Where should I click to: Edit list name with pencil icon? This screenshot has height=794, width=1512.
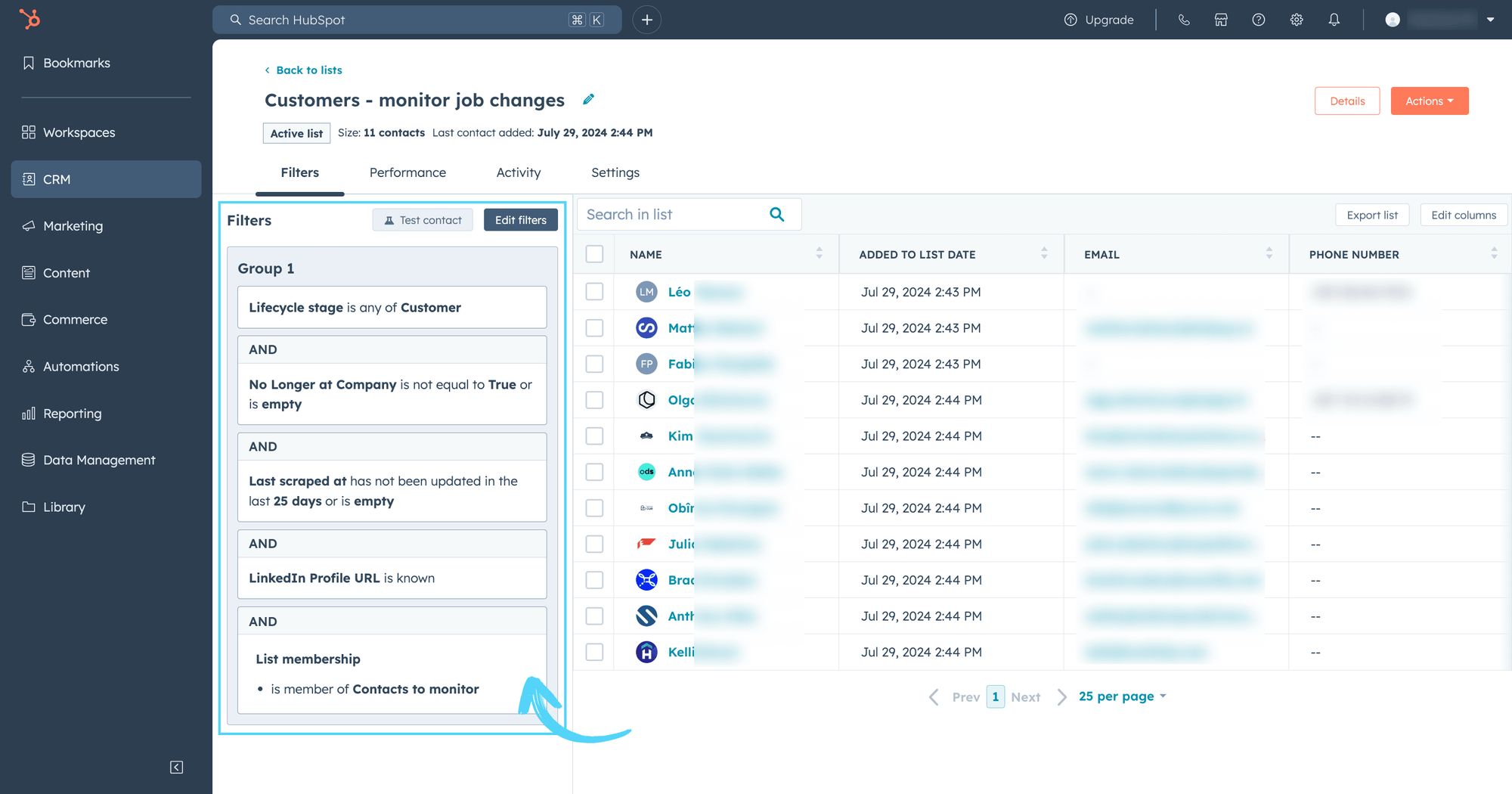[x=588, y=99]
